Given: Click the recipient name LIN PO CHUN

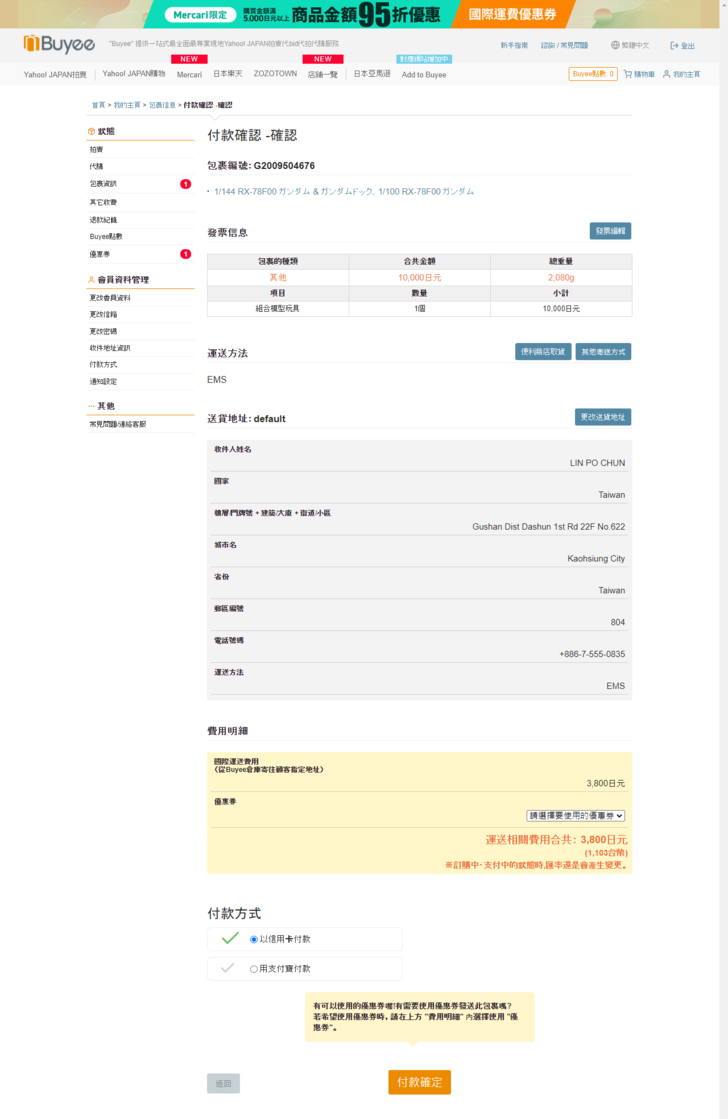Looking at the screenshot, I should [x=597, y=463].
